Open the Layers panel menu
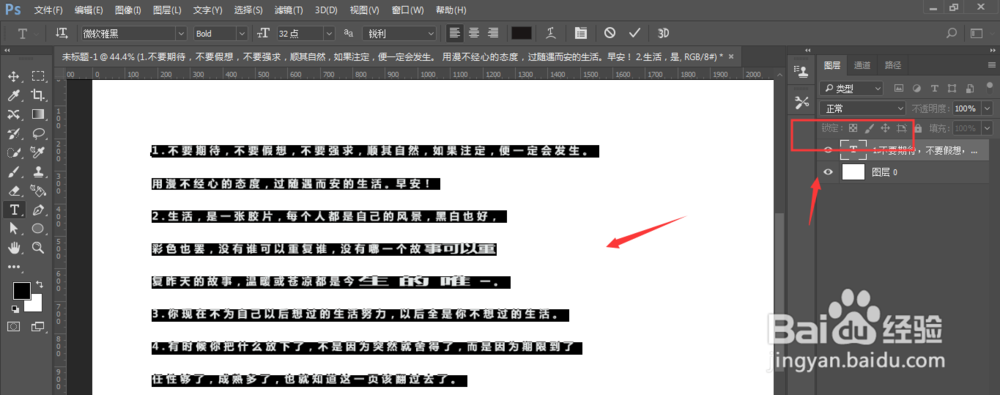Viewport: 1000px width, 395px height. (x=992, y=65)
